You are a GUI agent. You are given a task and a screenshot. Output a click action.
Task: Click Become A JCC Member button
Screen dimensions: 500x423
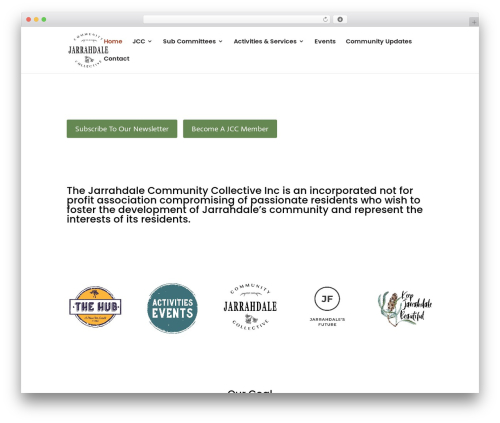coord(230,129)
